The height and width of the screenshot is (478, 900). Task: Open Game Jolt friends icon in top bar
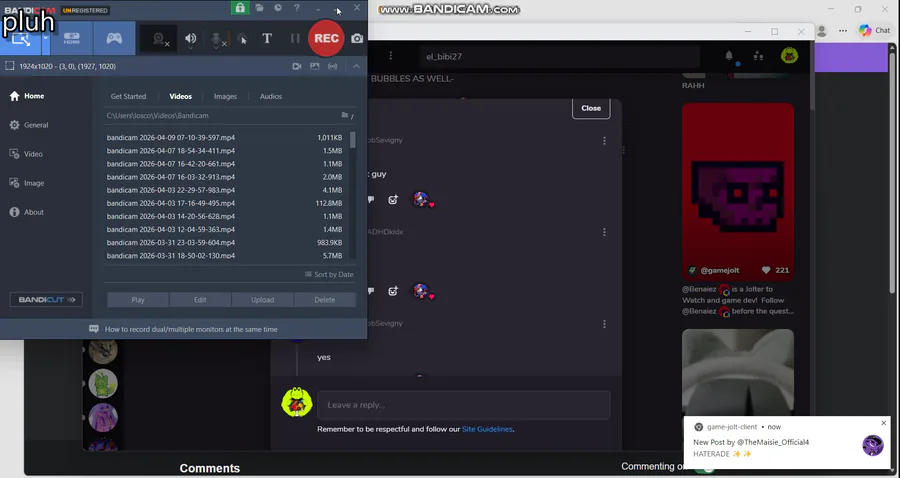(x=758, y=56)
